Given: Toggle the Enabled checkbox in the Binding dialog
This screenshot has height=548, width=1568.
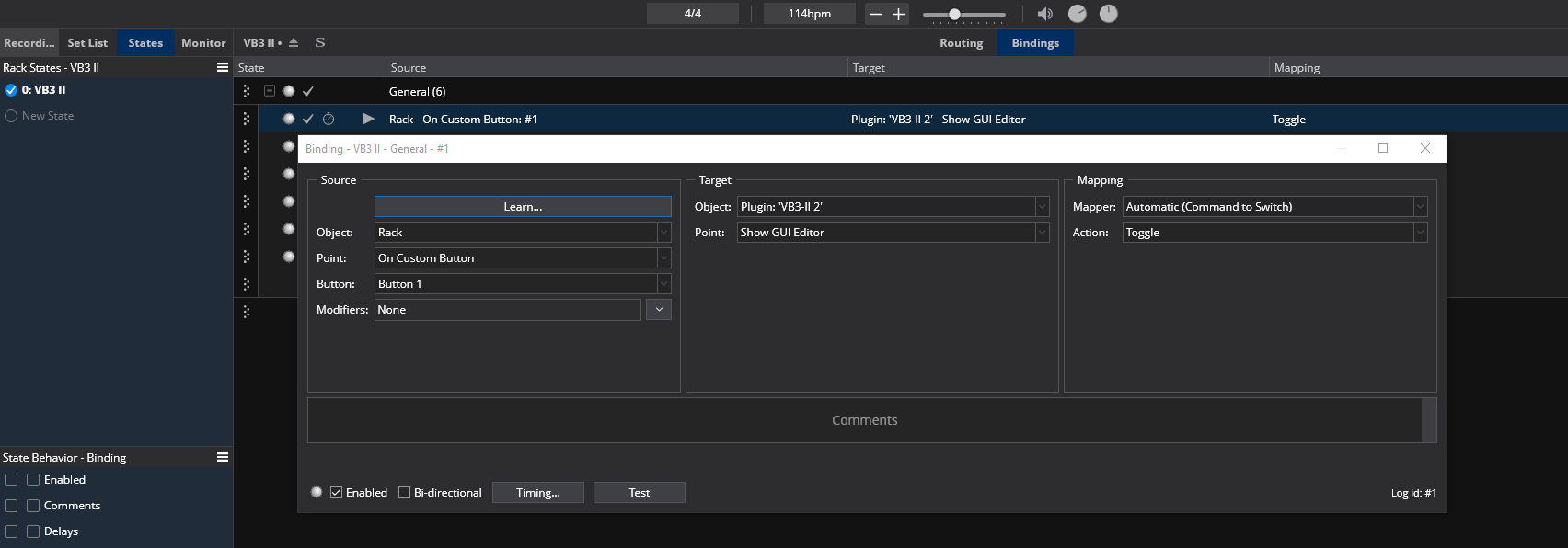Looking at the screenshot, I should [337, 493].
